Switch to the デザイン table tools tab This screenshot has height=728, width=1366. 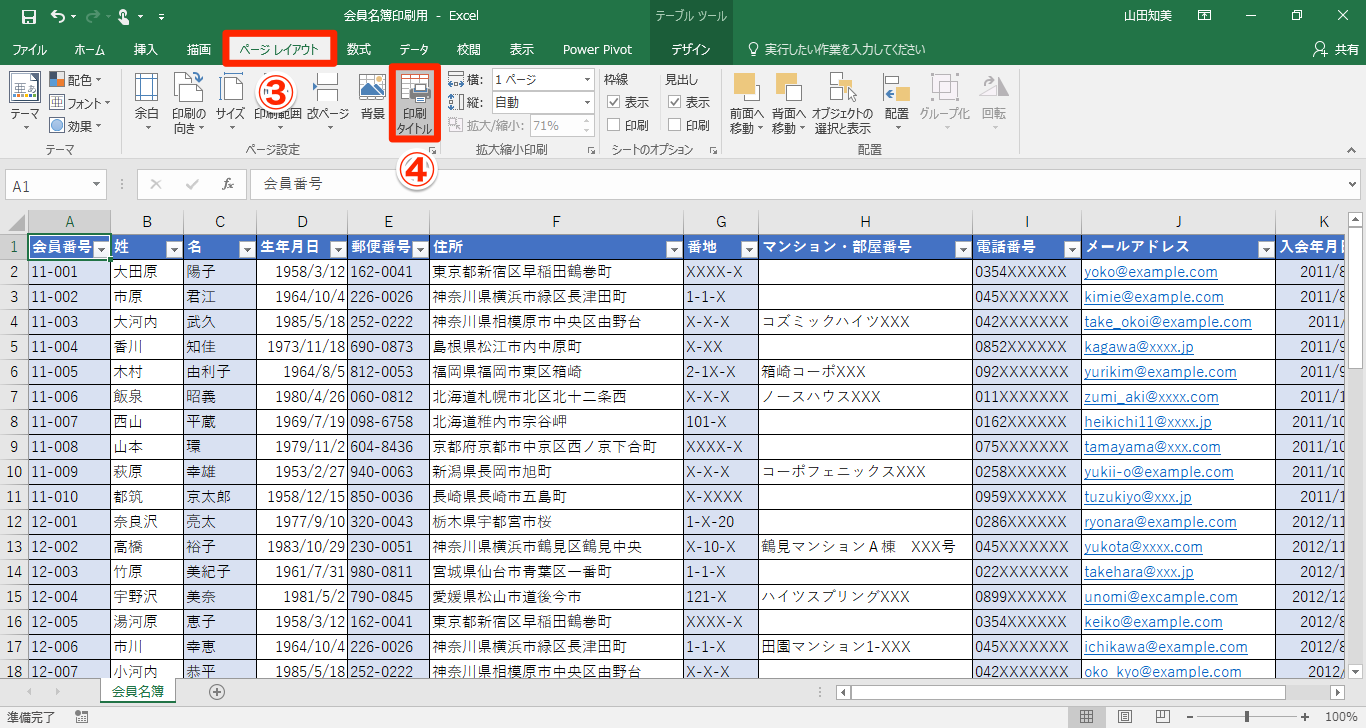[x=691, y=49]
